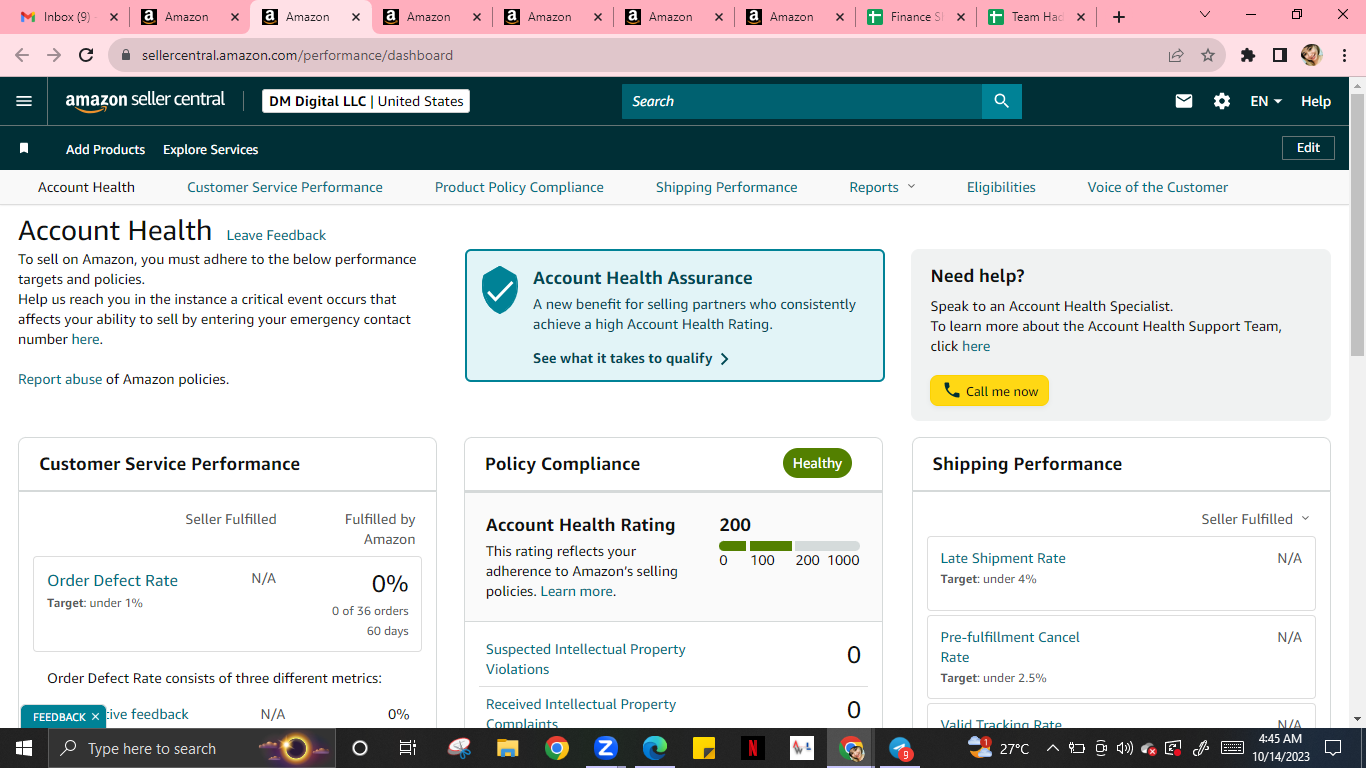Open See what it takes to qualify

pos(631,358)
